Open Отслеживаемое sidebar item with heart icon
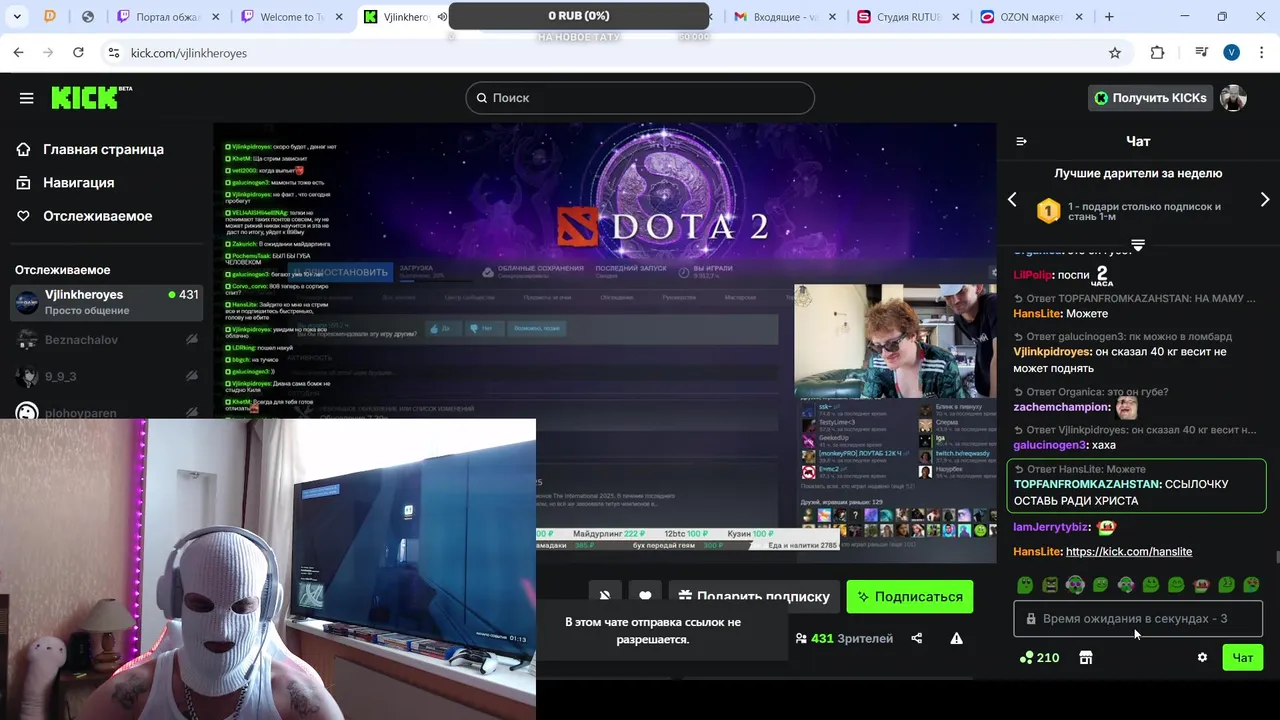This screenshot has width=1280, height=720. click(x=85, y=216)
